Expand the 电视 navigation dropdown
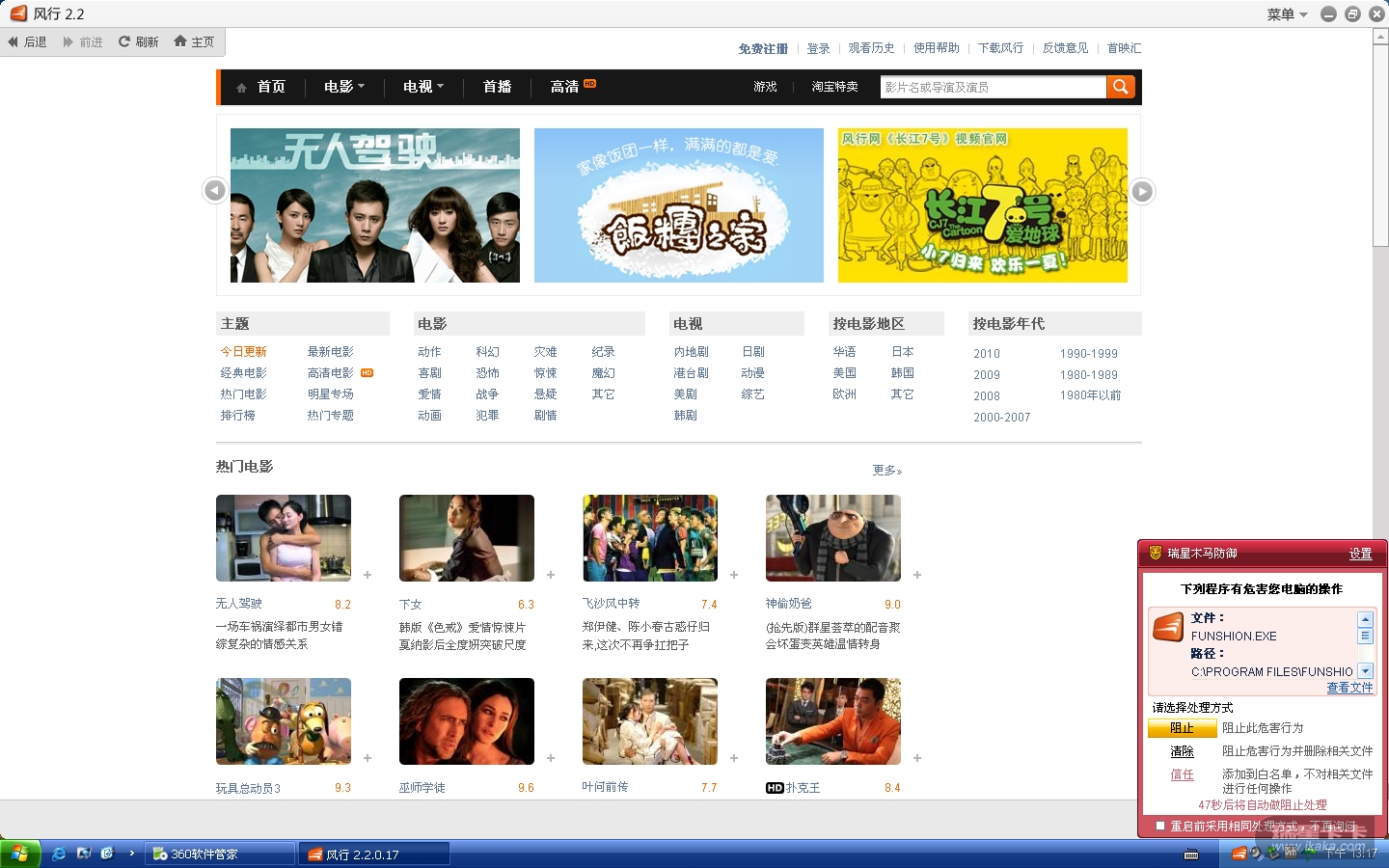Screen dimensions: 1389x868 pyautogui.click(x=423, y=87)
